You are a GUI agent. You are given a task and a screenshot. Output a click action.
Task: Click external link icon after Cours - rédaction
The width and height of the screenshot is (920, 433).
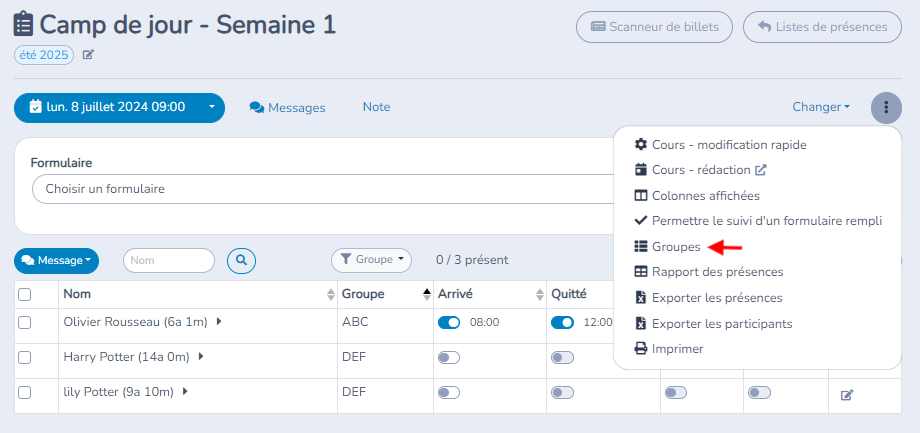(x=760, y=170)
